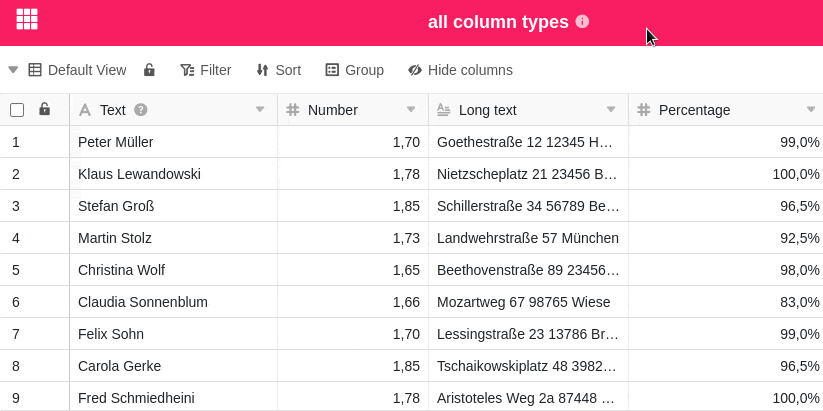Viewport: 823px width, 411px height.
Task: Open the Text column dropdown arrow
Action: click(260, 110)
